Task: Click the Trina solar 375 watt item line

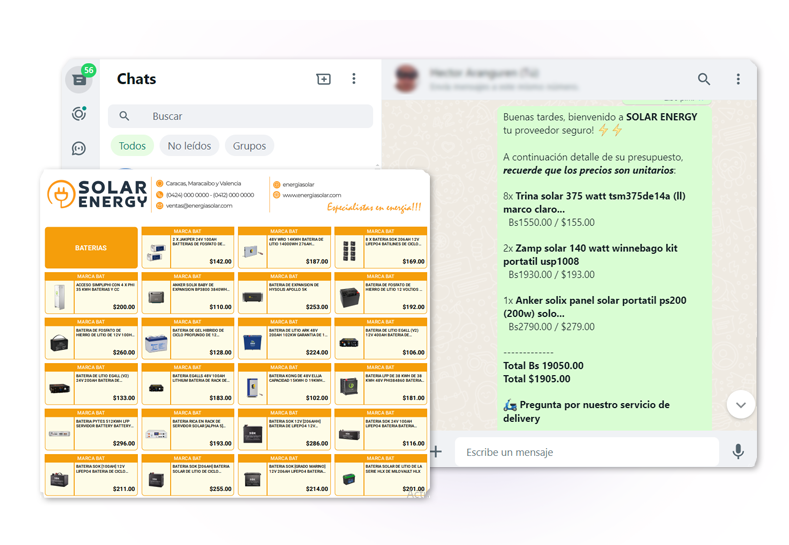Action: [594, 202]
